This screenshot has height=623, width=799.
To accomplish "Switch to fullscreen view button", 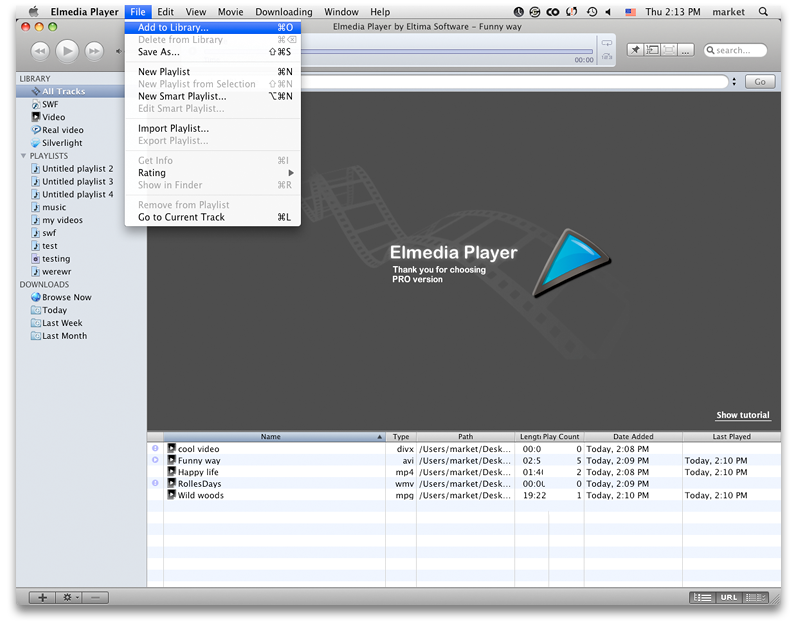I will [669, 50].
